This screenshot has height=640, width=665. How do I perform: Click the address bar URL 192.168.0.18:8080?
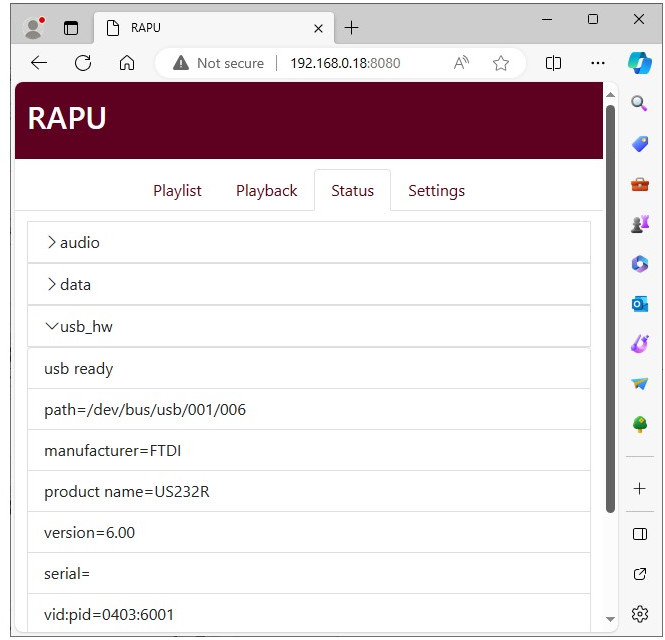pos(345,63)
